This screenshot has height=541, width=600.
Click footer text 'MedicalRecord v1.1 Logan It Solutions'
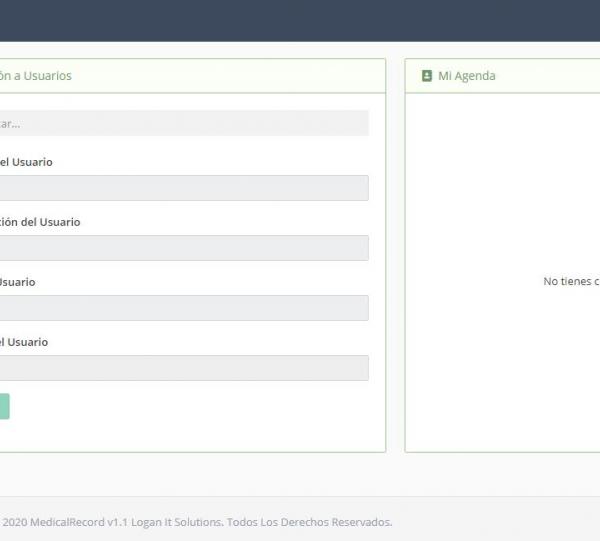pyautogui.click(x=126, y=522)
